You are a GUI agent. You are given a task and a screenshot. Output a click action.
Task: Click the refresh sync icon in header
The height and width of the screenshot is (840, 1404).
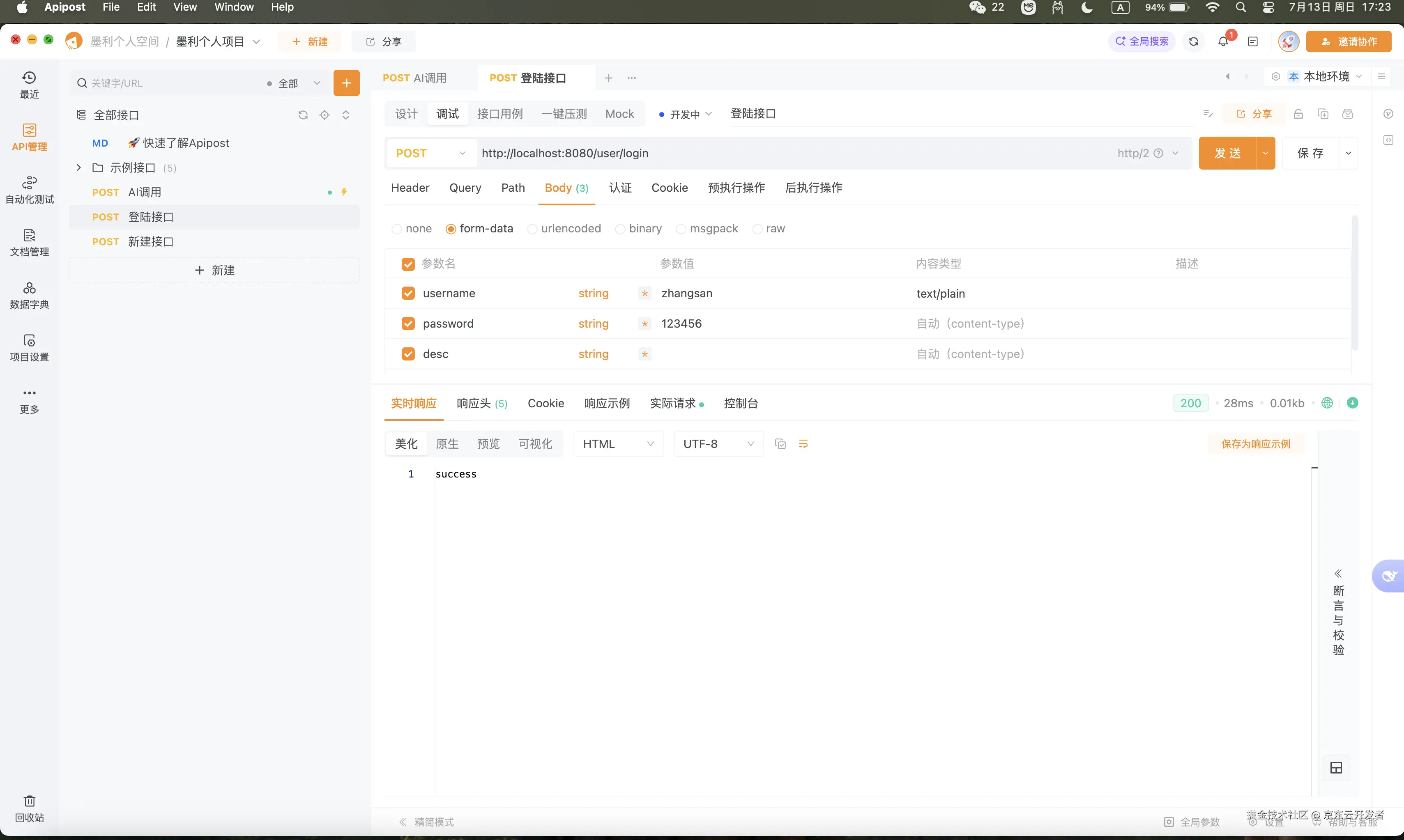pyautogui.click(x=1193, y=41)
